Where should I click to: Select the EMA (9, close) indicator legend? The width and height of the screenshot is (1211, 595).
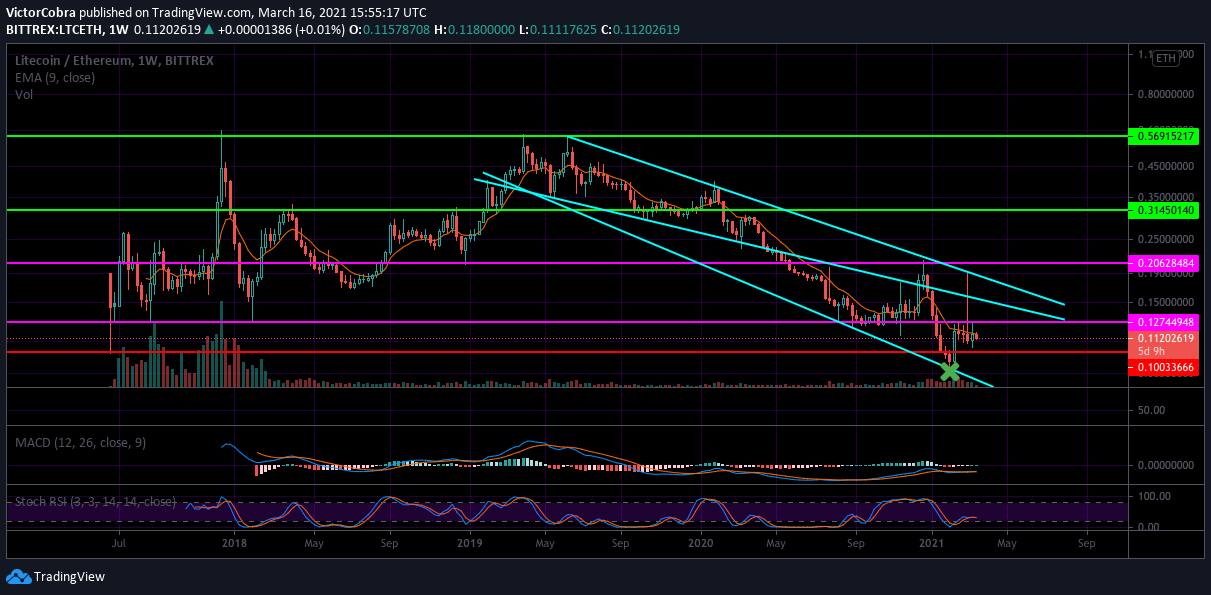55,77
